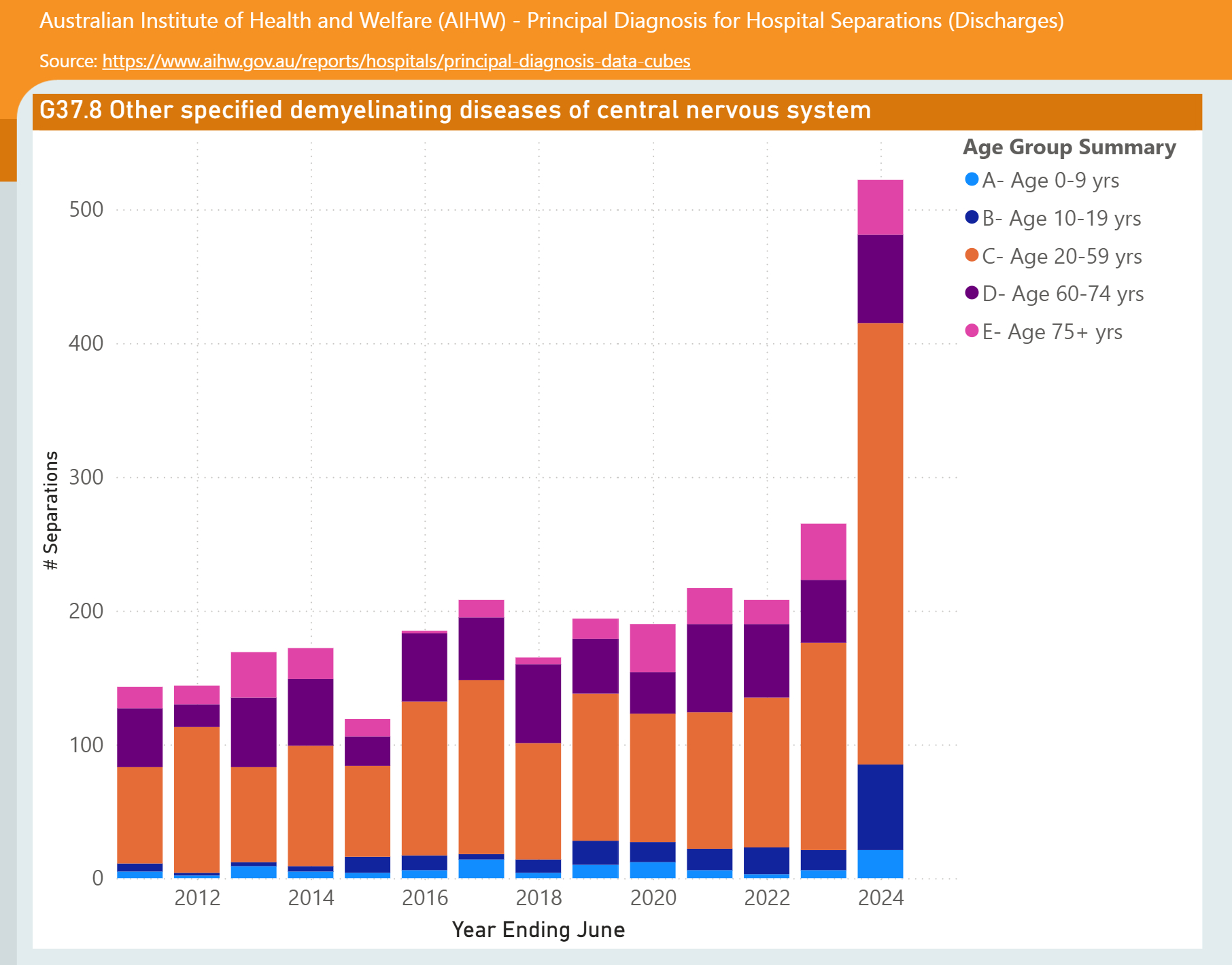Viewport: 1232px width, 965px height.
Task: Click the 'Age Group Summary' legend title
Action: (1069, 147)
